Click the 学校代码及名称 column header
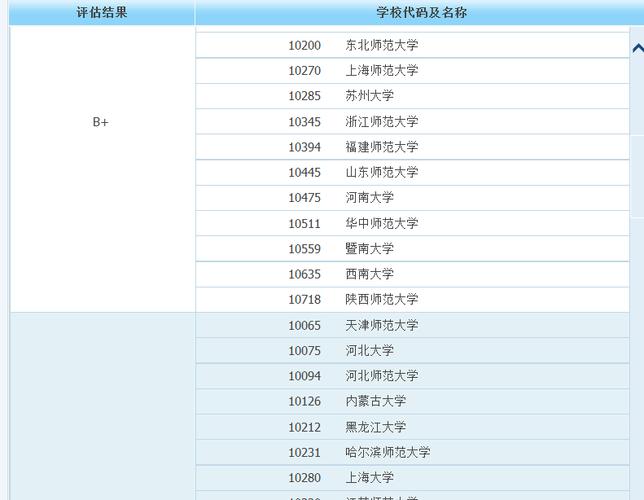Screen dimensions: 644x500 (421, 12)
